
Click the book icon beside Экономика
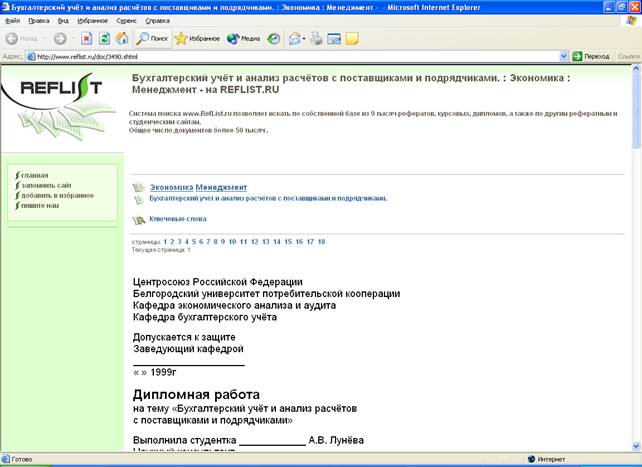[138, 187]
